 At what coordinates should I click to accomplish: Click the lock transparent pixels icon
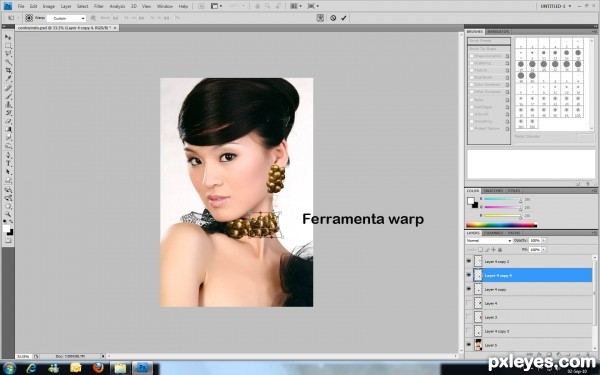[x=481, y=249]
